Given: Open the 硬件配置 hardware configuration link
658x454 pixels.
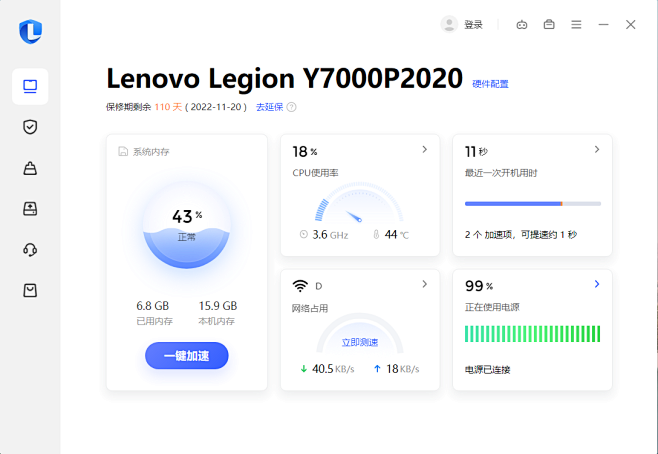Looking at the screenshot, I should (490, 84).
